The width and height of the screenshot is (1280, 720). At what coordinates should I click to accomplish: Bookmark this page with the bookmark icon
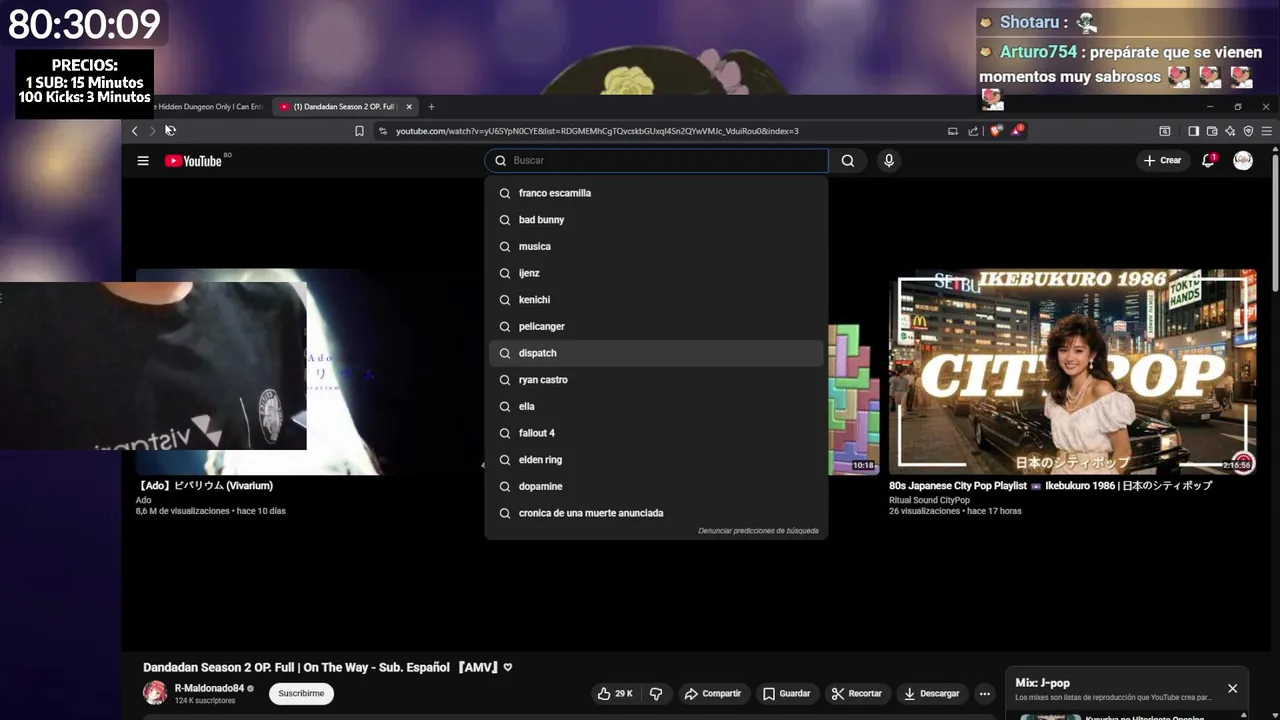pos(359,131)
